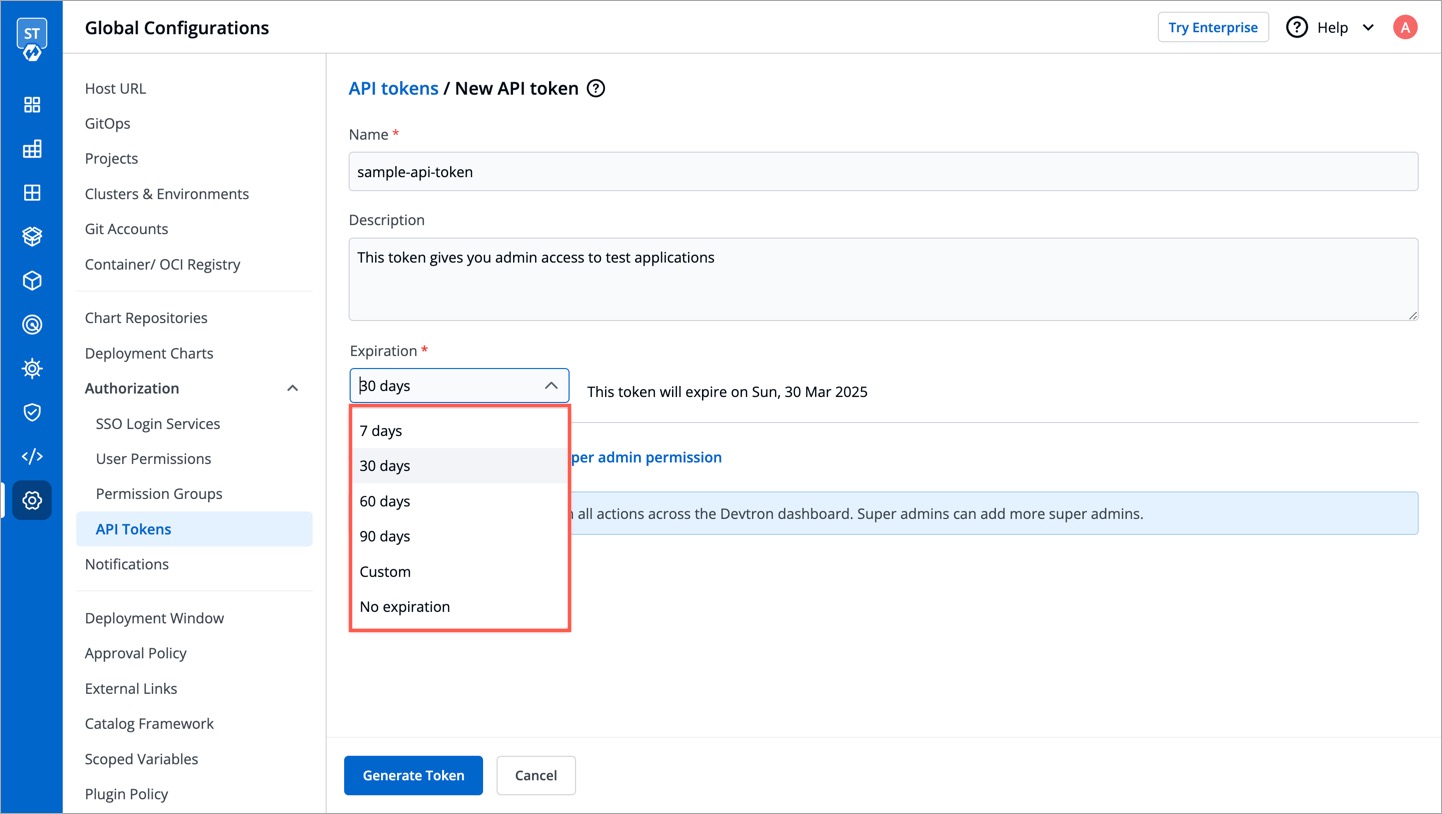Open Applications grid icon in left sidebar
1442x814 pixels.
point(32,105)
